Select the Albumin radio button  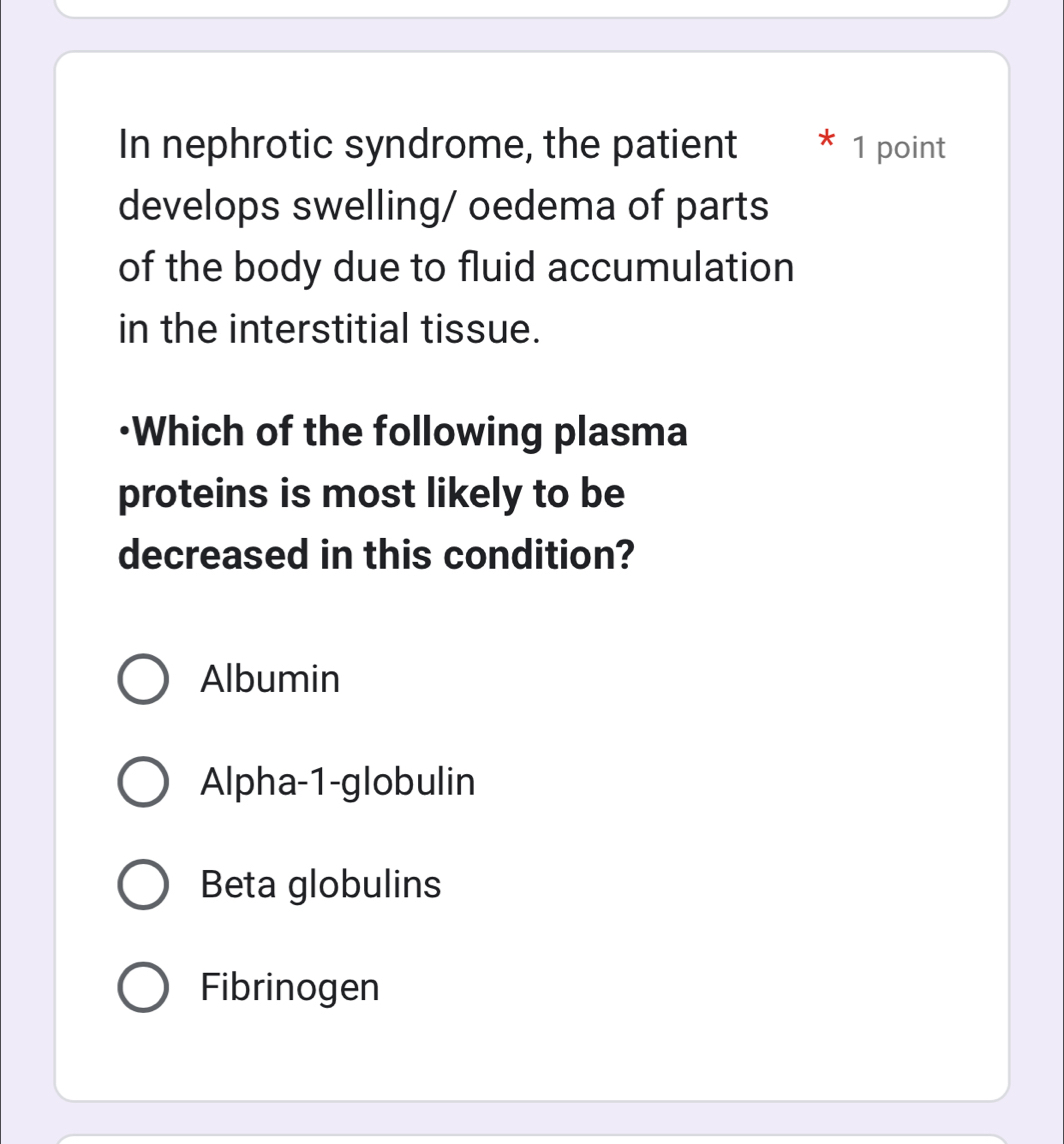coord(144,681)
